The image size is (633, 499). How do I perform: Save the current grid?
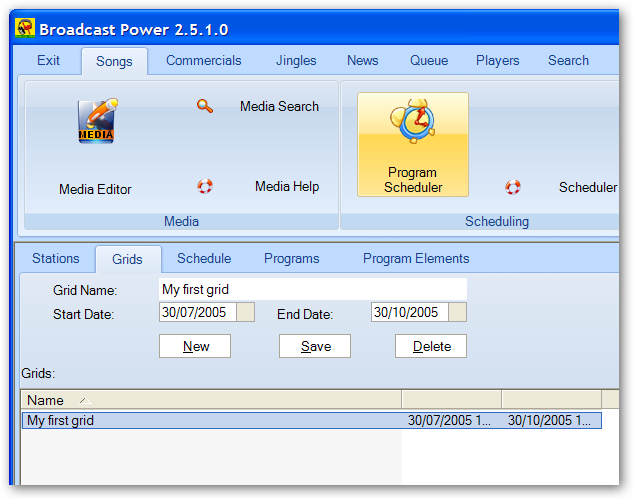(315, 346)
